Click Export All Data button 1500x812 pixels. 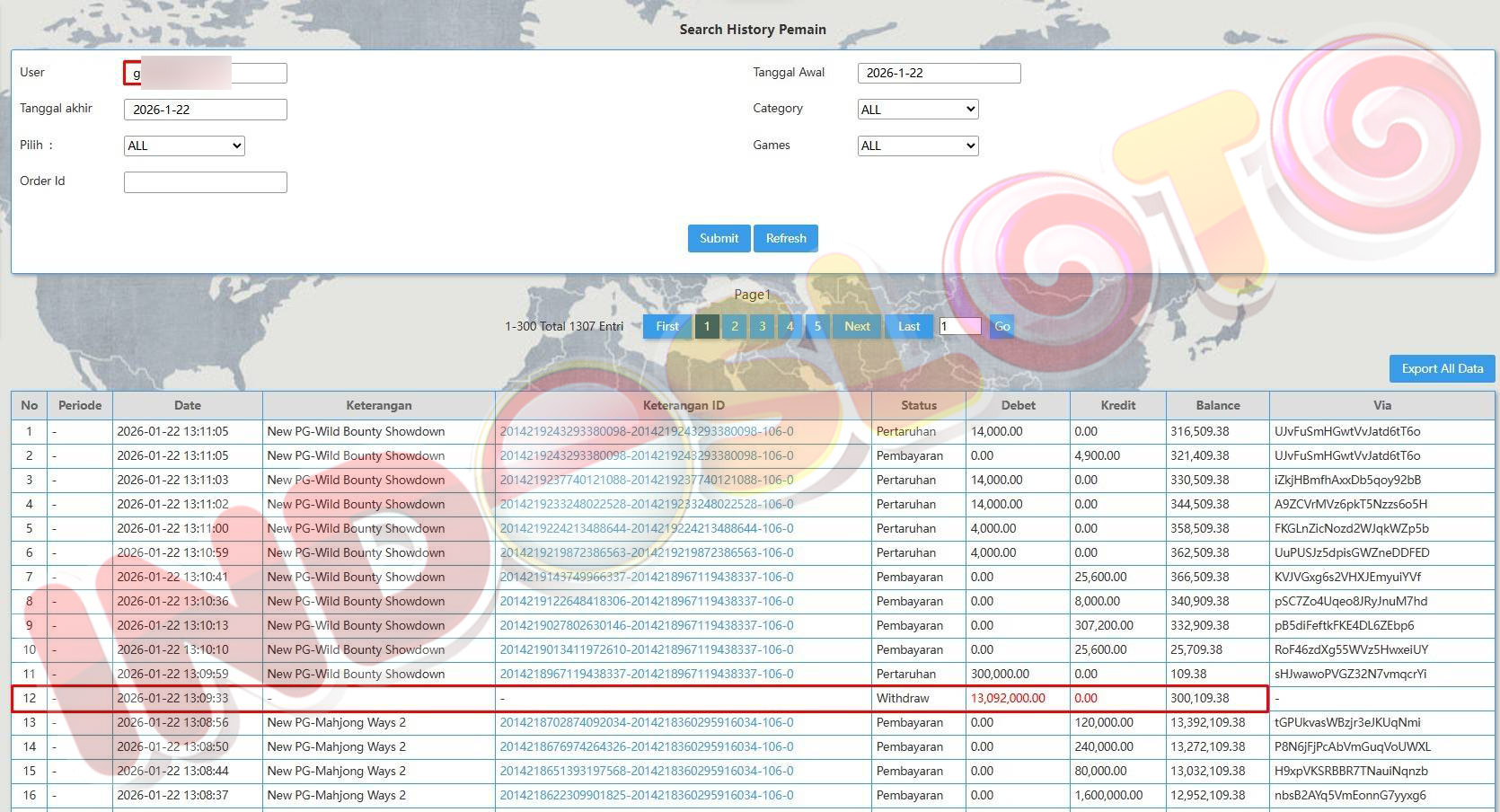point(1442,368)
